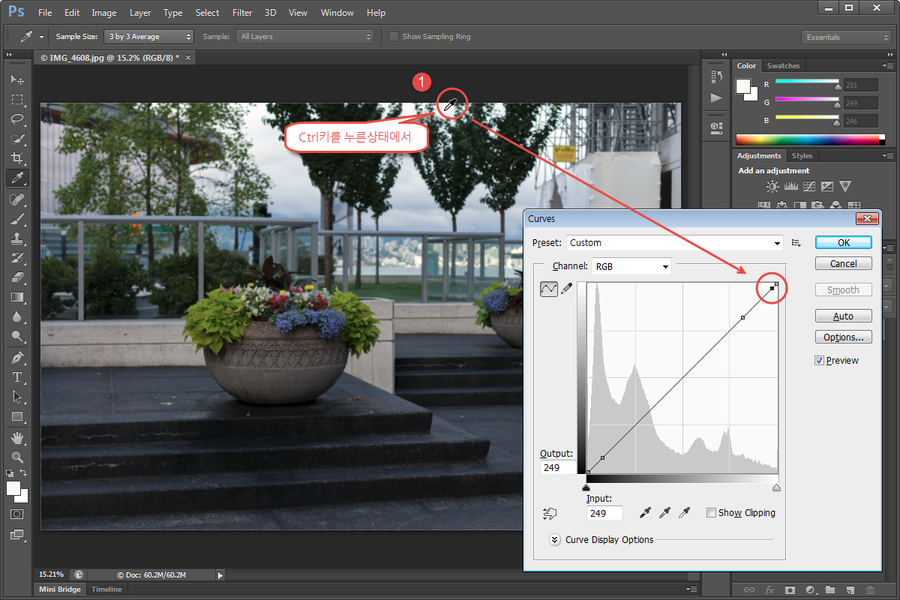Select the Move tool
900x600 pixels.
(x=17, y=79)
